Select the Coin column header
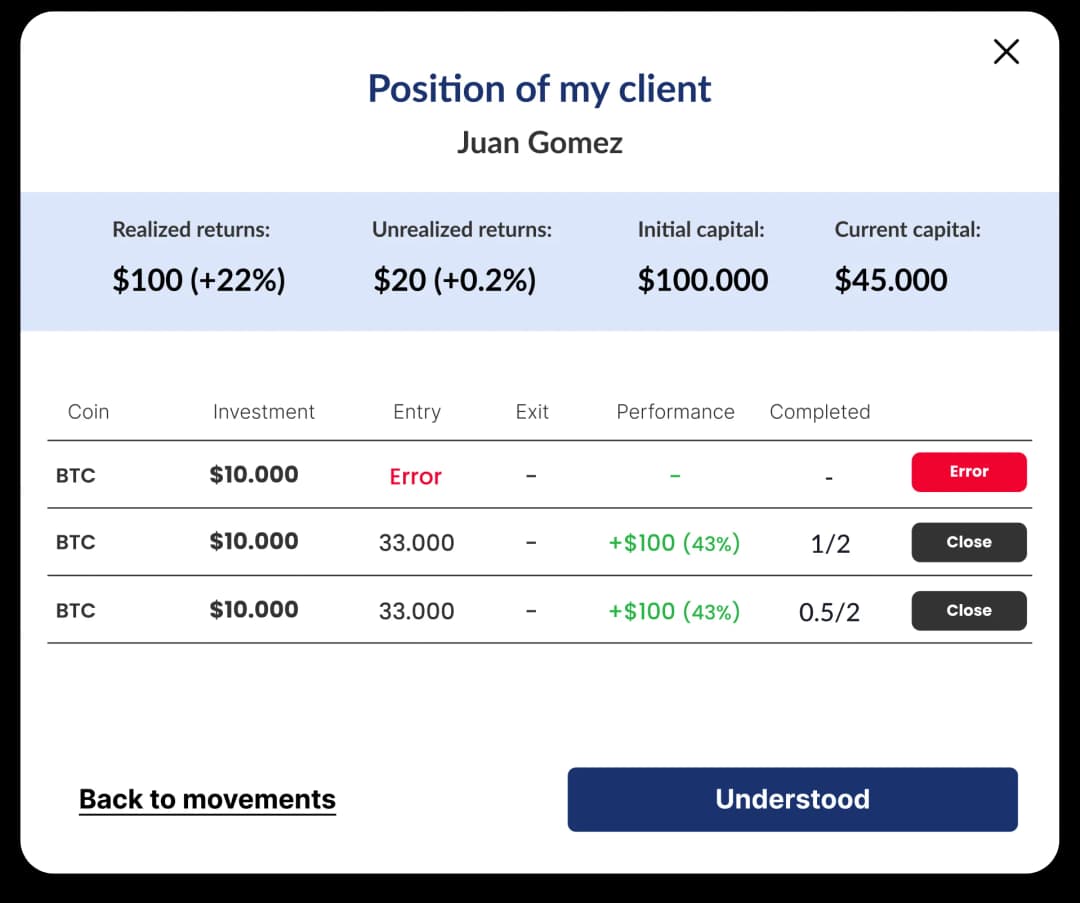Viewport: 1080px width, 903px height. pyautogui.click(x=88, y=411)
